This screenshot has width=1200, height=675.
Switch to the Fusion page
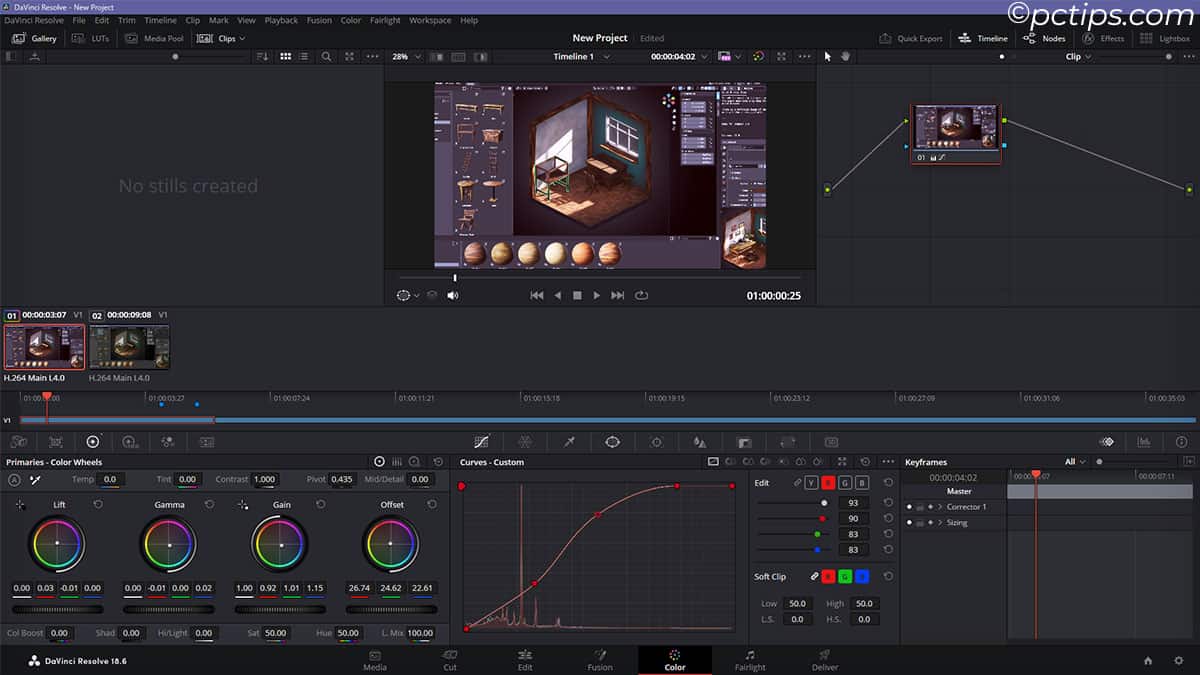point(600,660)
